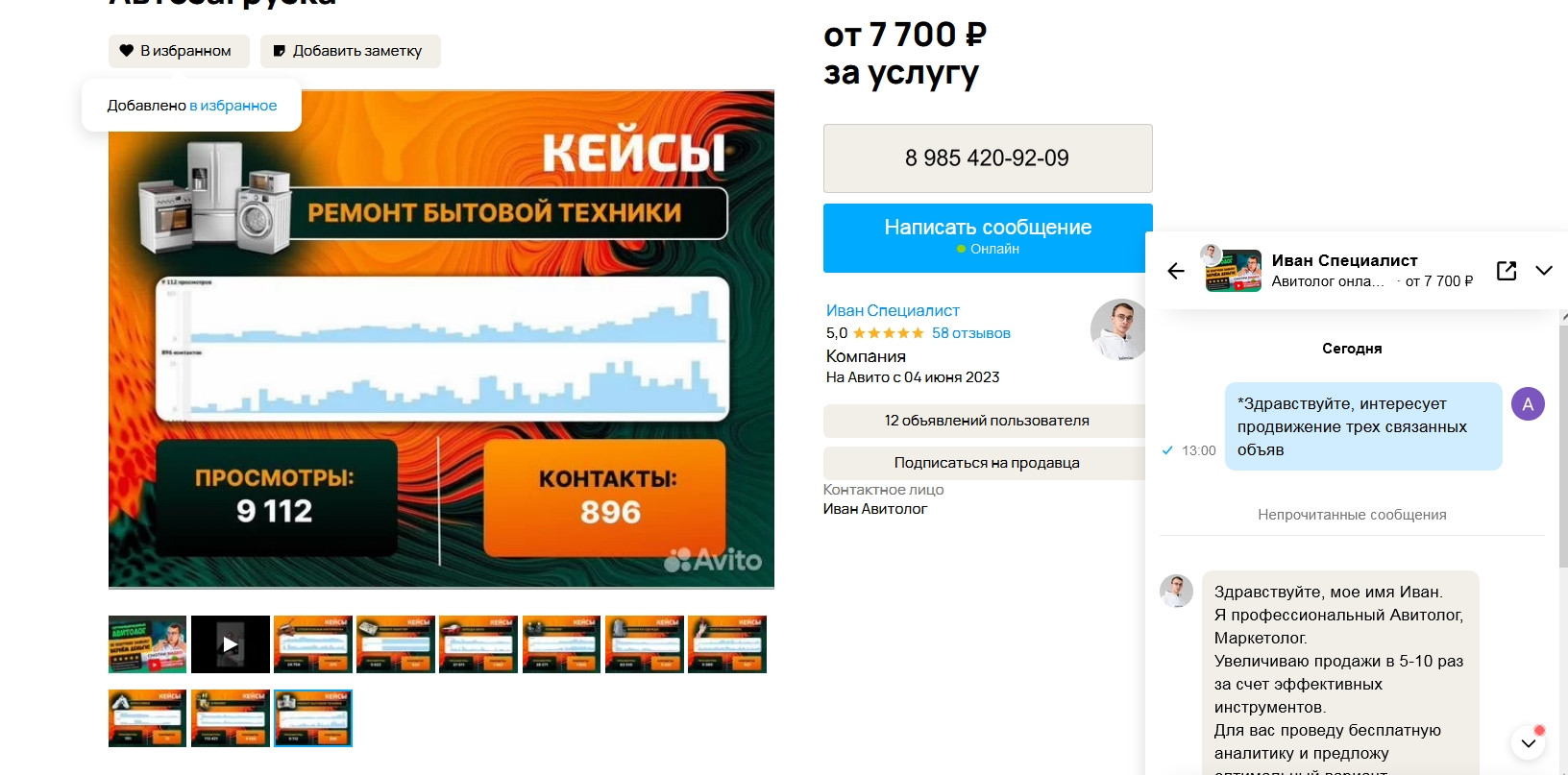The image size is (1568, 775).
Task: Jump to latest unread message arrow
Action: click(1529, 742)
